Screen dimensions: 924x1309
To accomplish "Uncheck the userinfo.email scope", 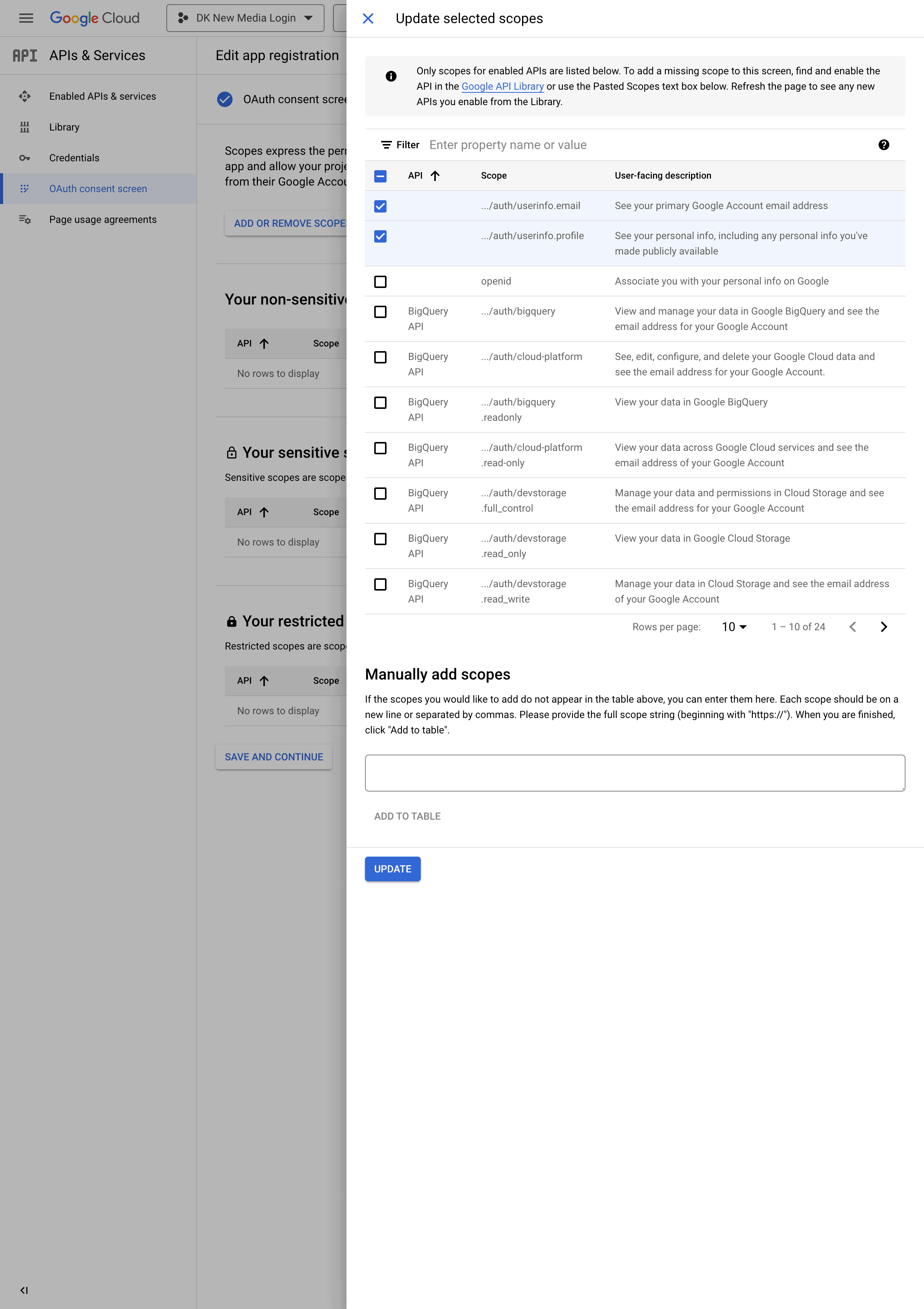I will click(x=380, y=206).
